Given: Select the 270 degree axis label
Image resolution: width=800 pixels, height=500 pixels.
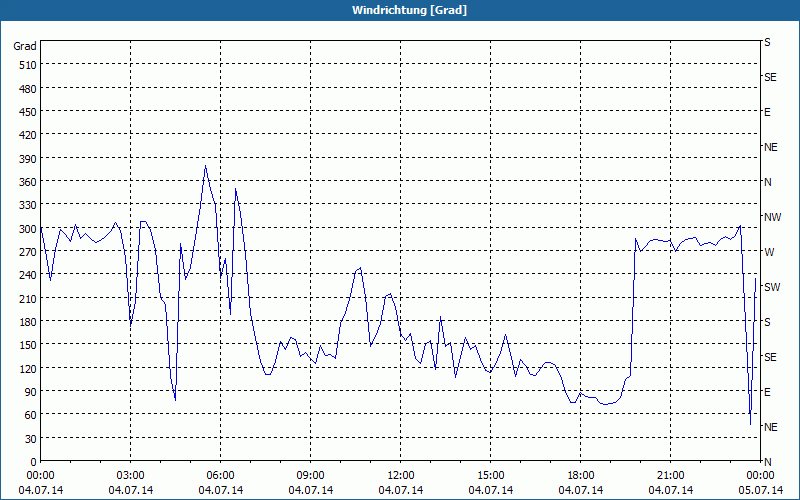Looking at the screenshot, I should point(28,252).
